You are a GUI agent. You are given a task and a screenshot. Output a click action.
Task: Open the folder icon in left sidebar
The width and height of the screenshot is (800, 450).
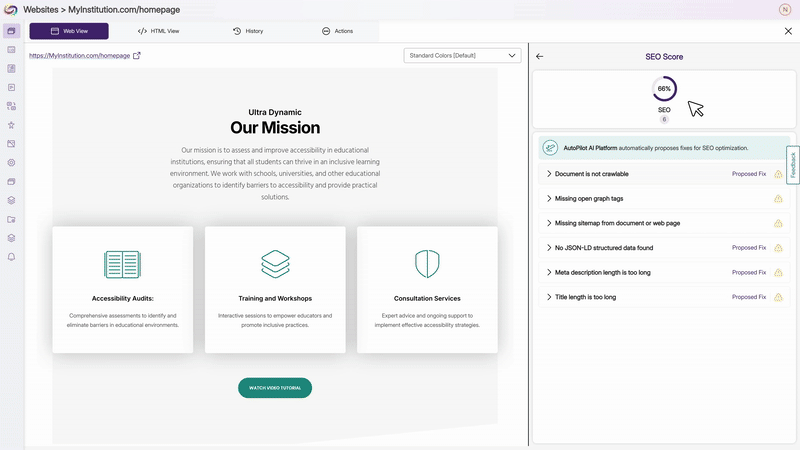click(x=11, y=219)
